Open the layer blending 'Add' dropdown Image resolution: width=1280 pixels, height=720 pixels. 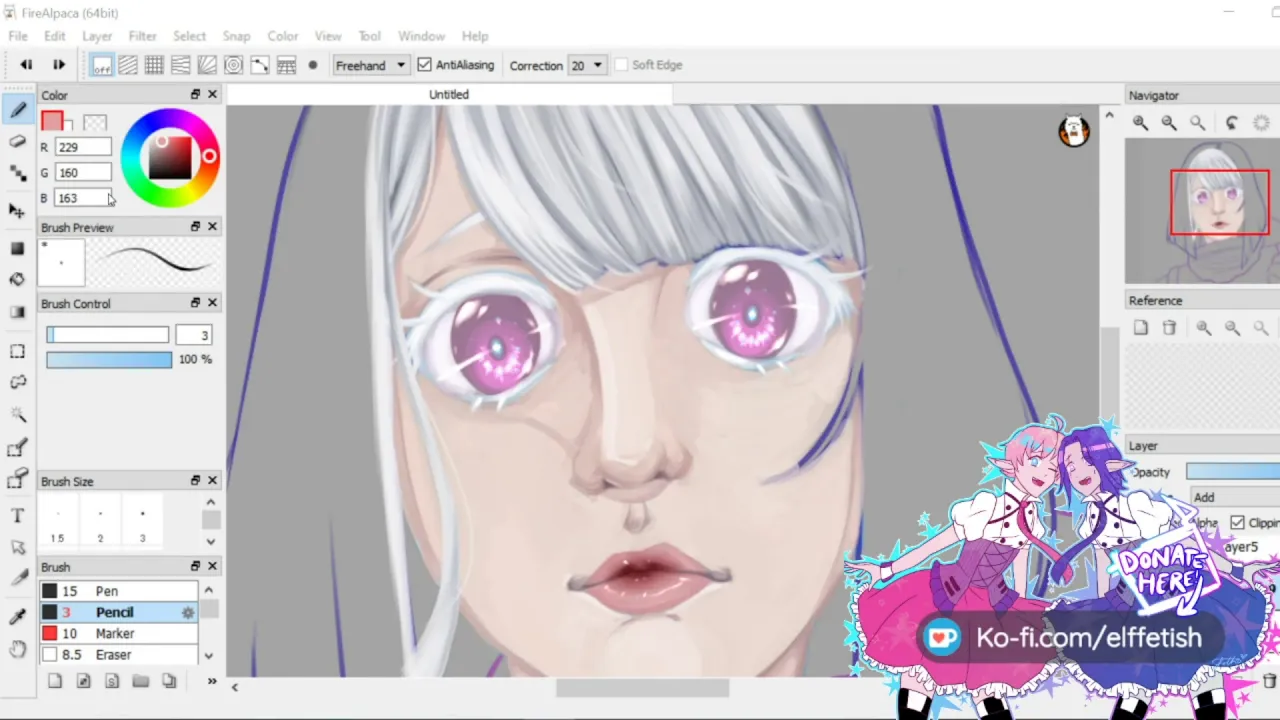1234,497
